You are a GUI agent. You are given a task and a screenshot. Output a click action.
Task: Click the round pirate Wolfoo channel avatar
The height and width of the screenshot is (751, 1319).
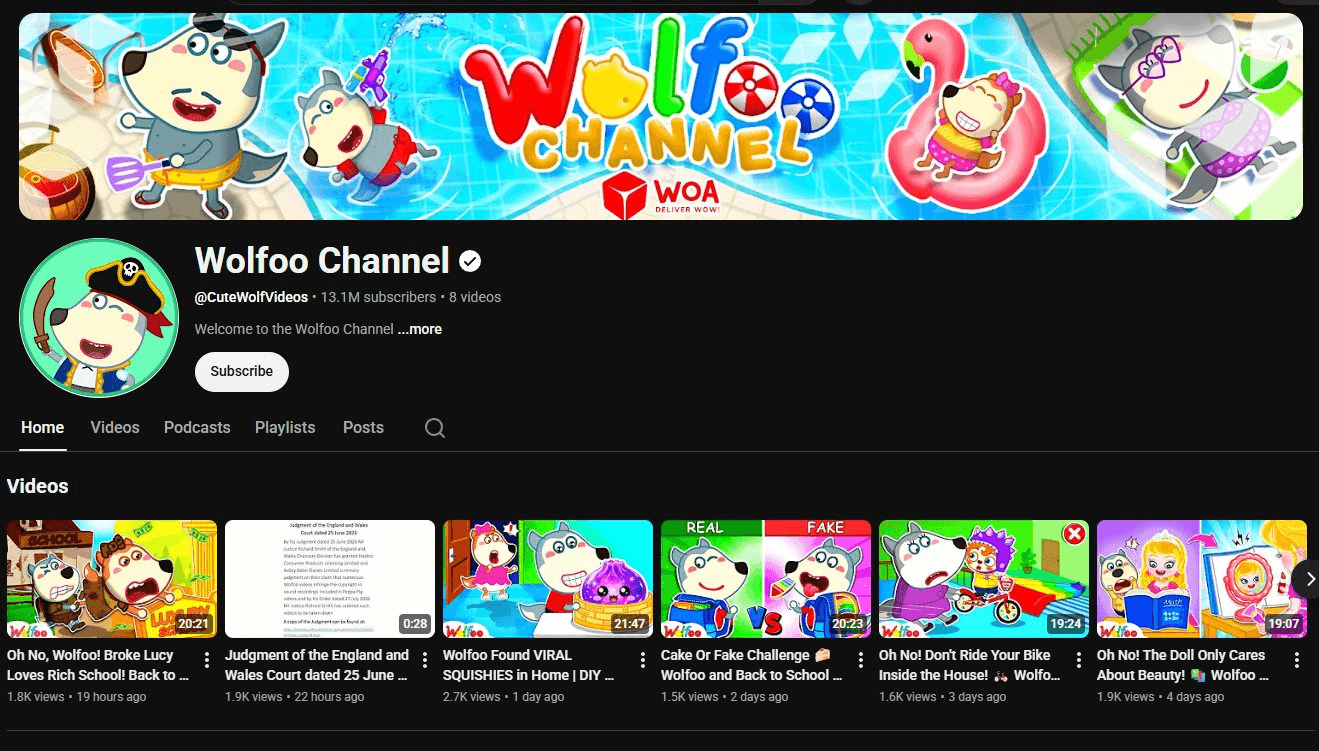pos(99,318)
